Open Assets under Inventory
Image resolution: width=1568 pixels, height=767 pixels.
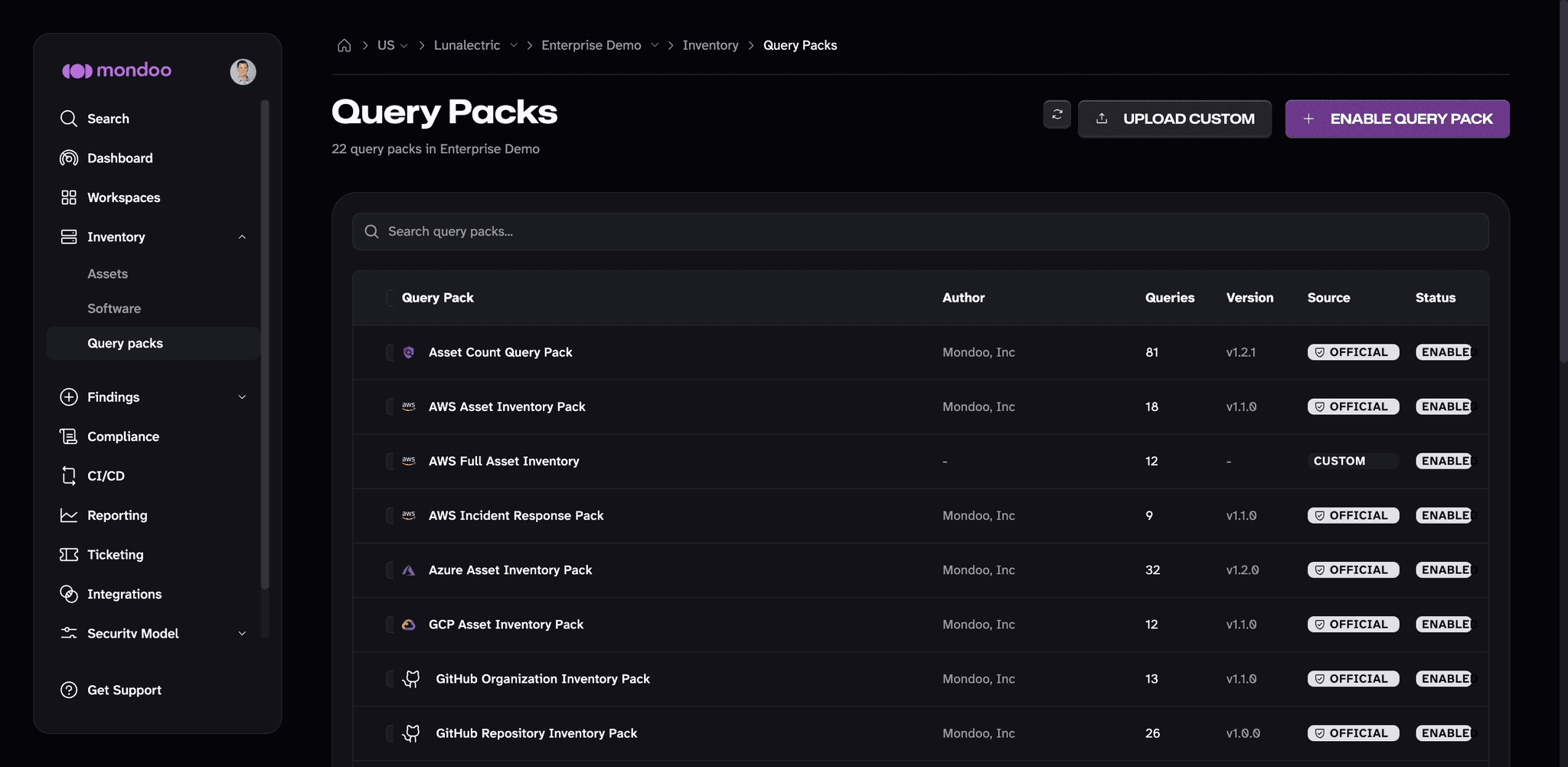coord(107,273)
